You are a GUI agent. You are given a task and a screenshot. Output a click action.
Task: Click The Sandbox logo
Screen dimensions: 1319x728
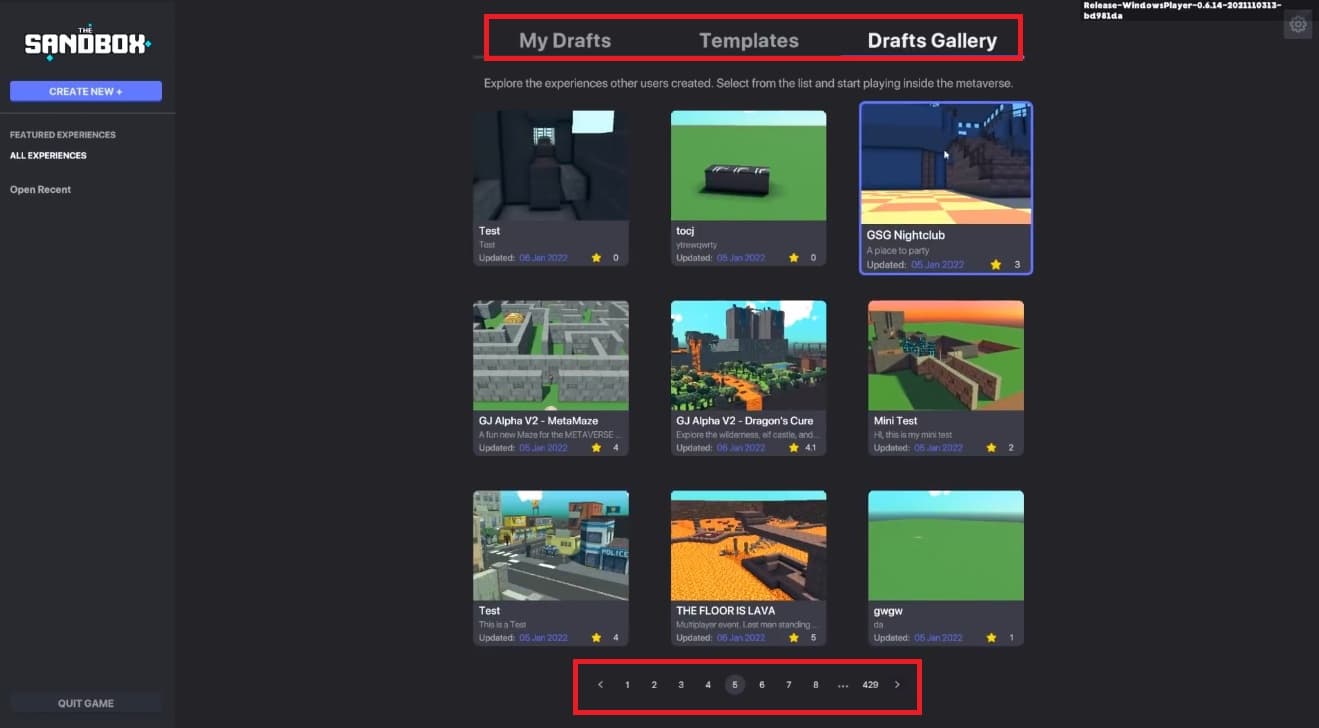point(88,43)
